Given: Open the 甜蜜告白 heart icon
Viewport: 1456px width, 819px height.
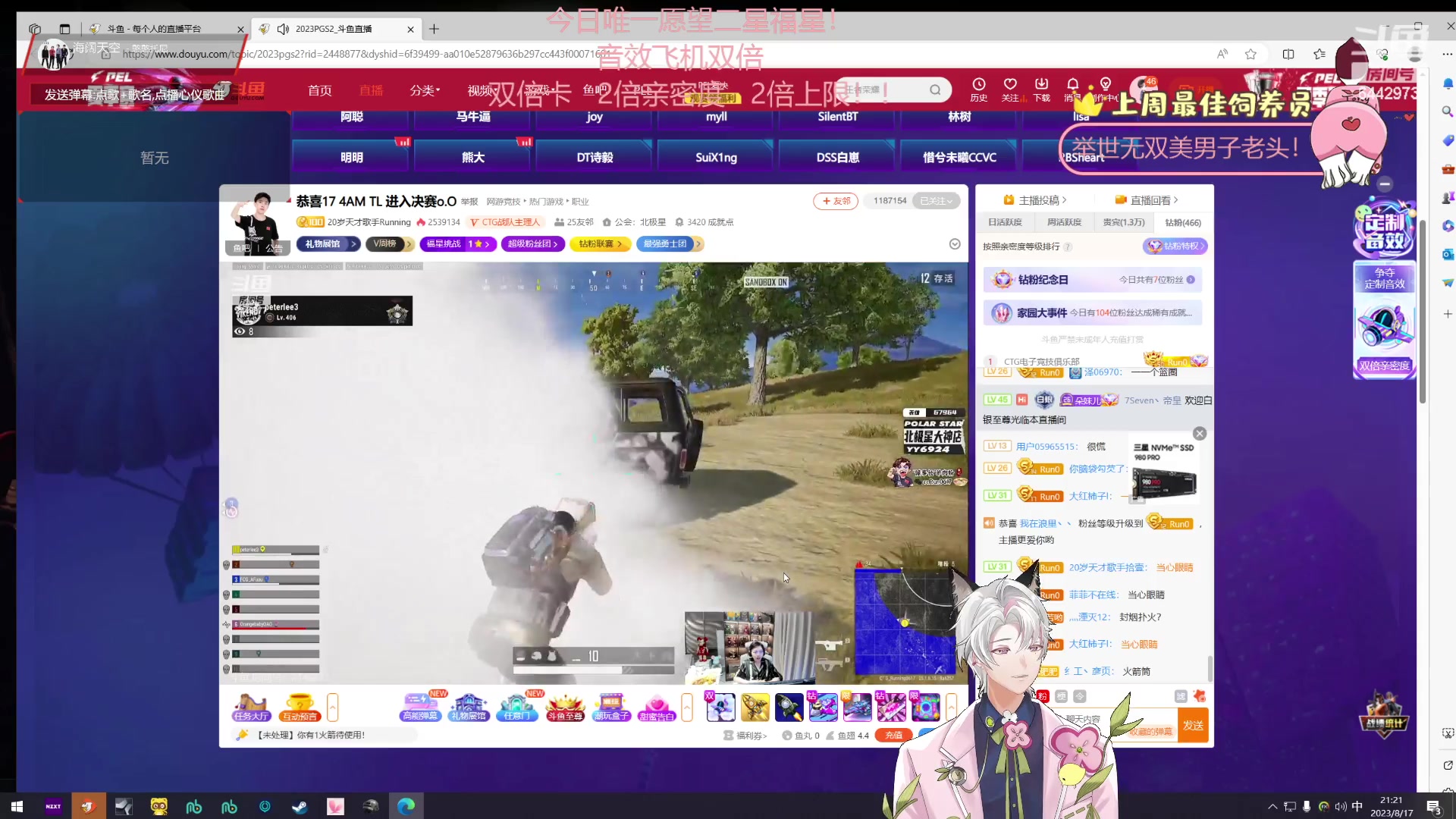Looking at the screenshot, I should click(657, 707).
